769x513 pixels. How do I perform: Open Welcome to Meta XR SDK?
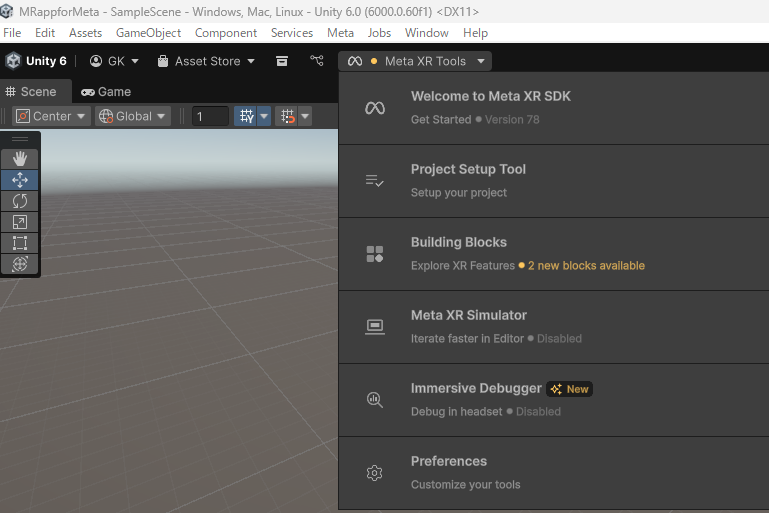(554, 108)
